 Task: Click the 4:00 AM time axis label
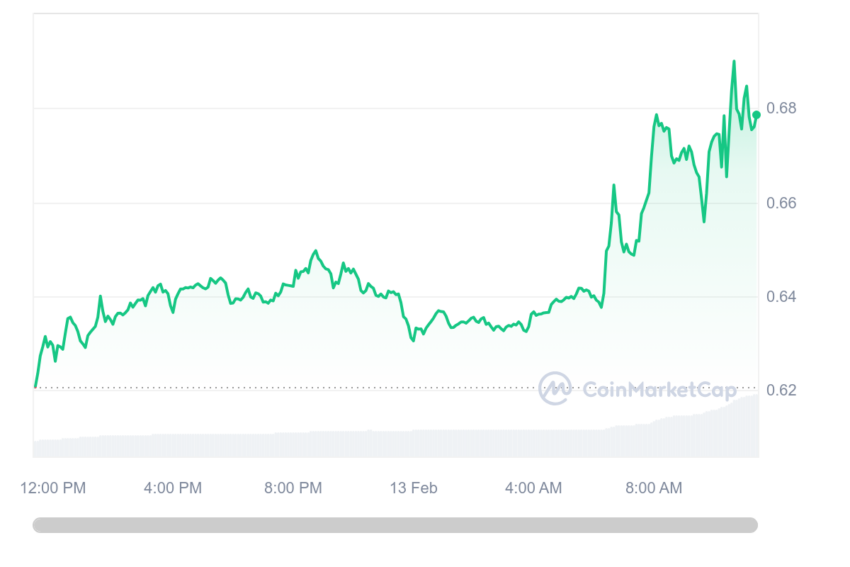(x=533, y=488)
